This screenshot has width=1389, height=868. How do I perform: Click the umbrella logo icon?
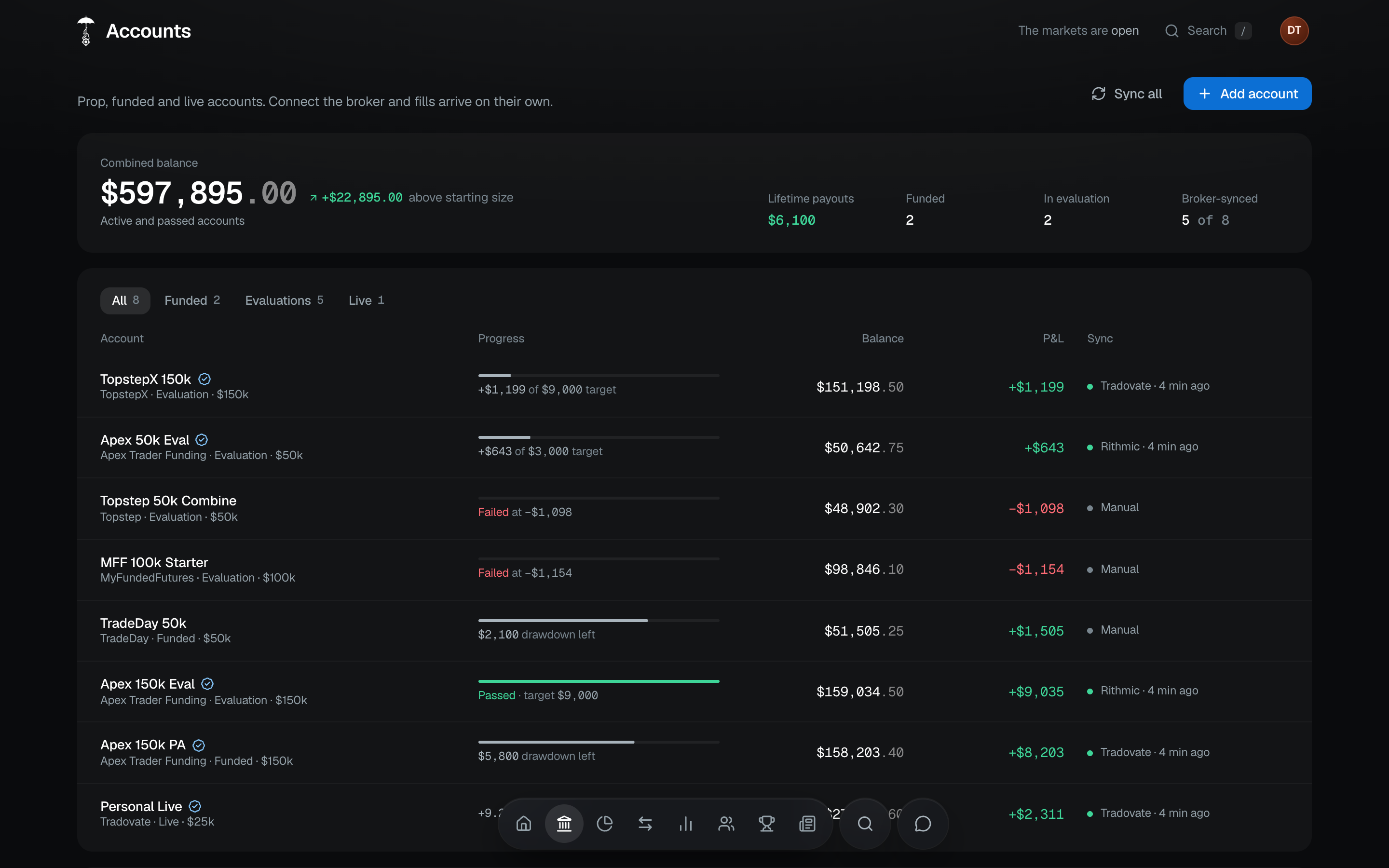coord(85,30)
